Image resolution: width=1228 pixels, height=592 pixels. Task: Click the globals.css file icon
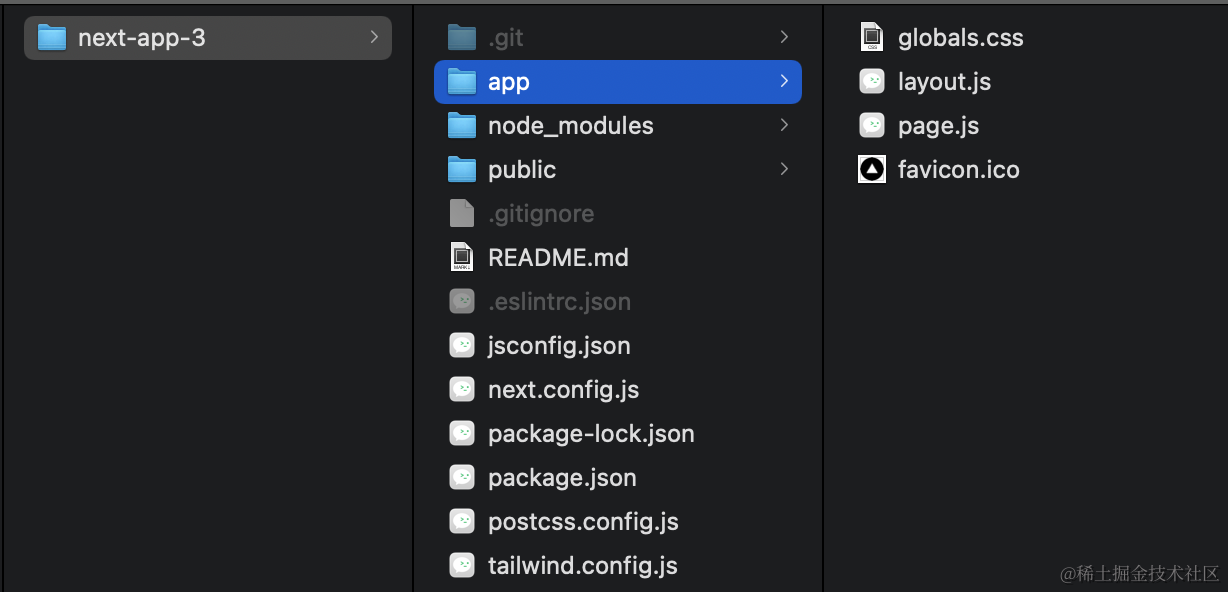[x=872, y=38]
